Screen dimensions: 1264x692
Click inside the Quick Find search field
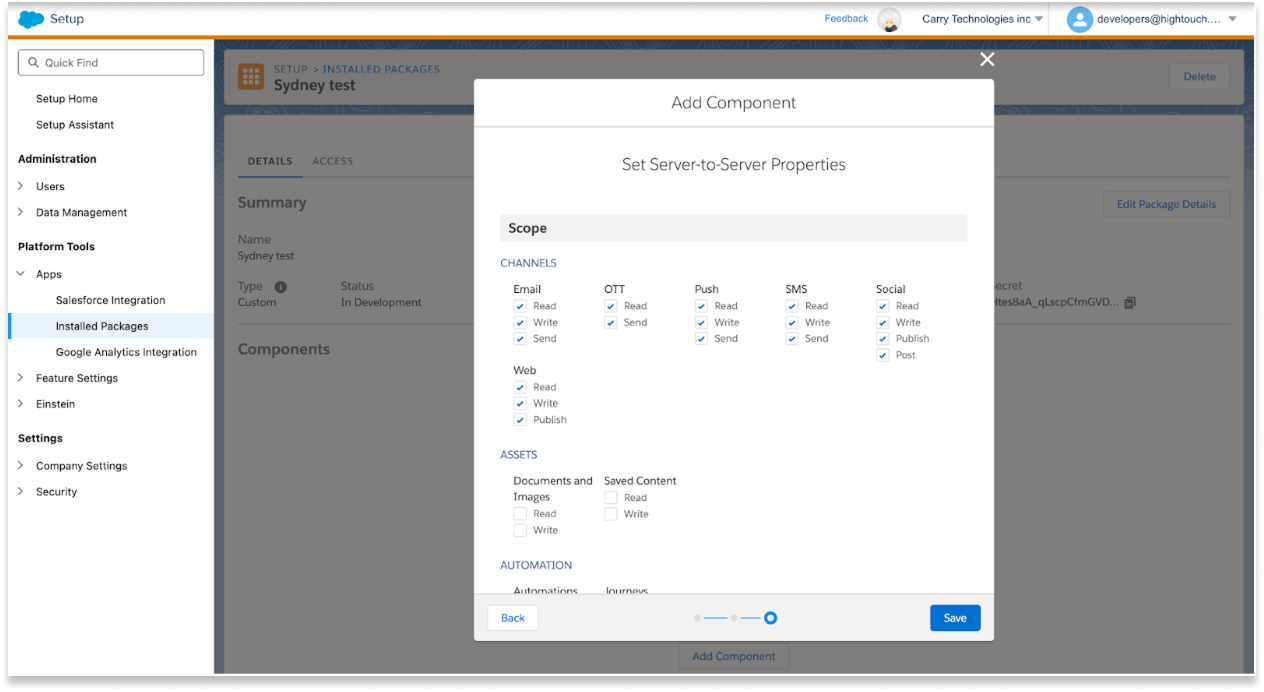[110, 62]
